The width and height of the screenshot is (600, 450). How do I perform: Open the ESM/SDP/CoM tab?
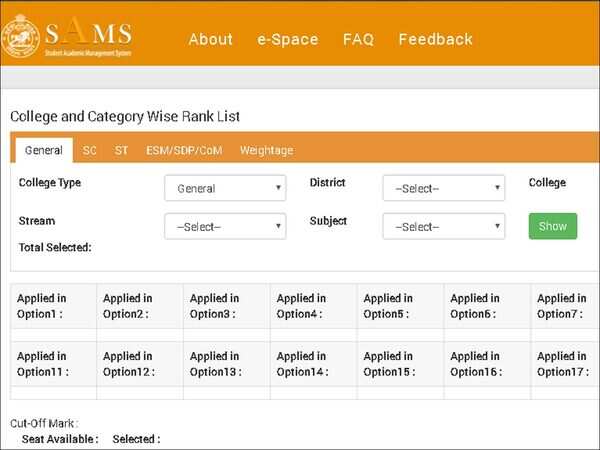183,151
